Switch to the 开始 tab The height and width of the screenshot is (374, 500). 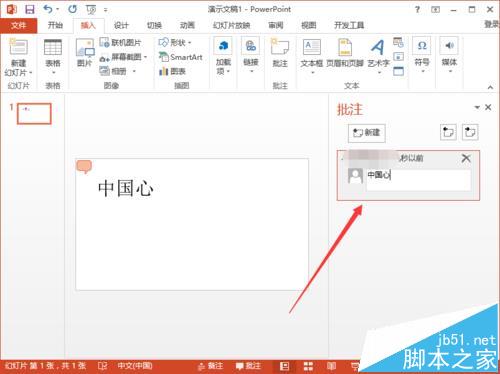(x=55, y=25)
